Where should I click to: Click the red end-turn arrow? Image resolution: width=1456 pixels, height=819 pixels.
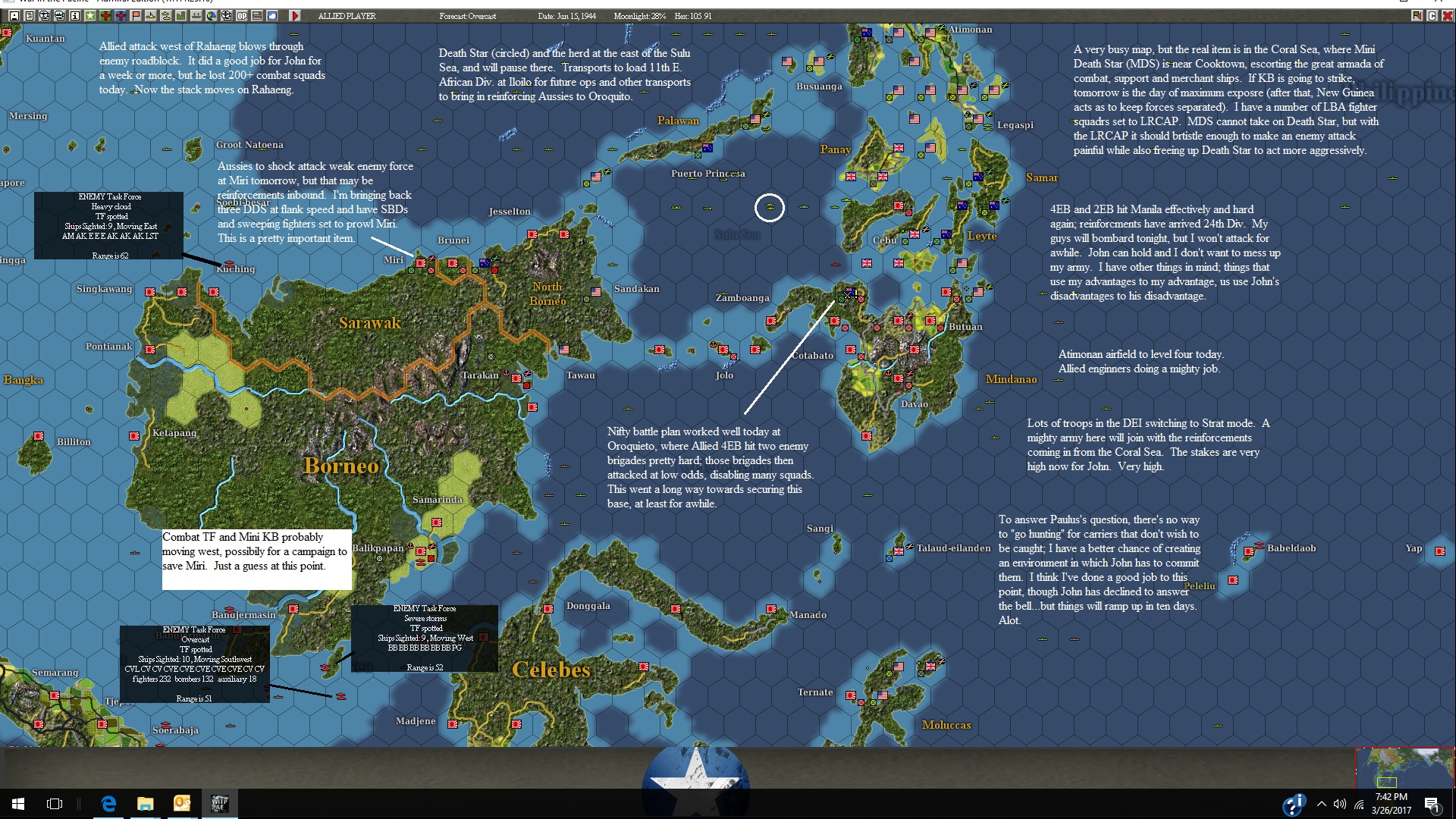295,16
